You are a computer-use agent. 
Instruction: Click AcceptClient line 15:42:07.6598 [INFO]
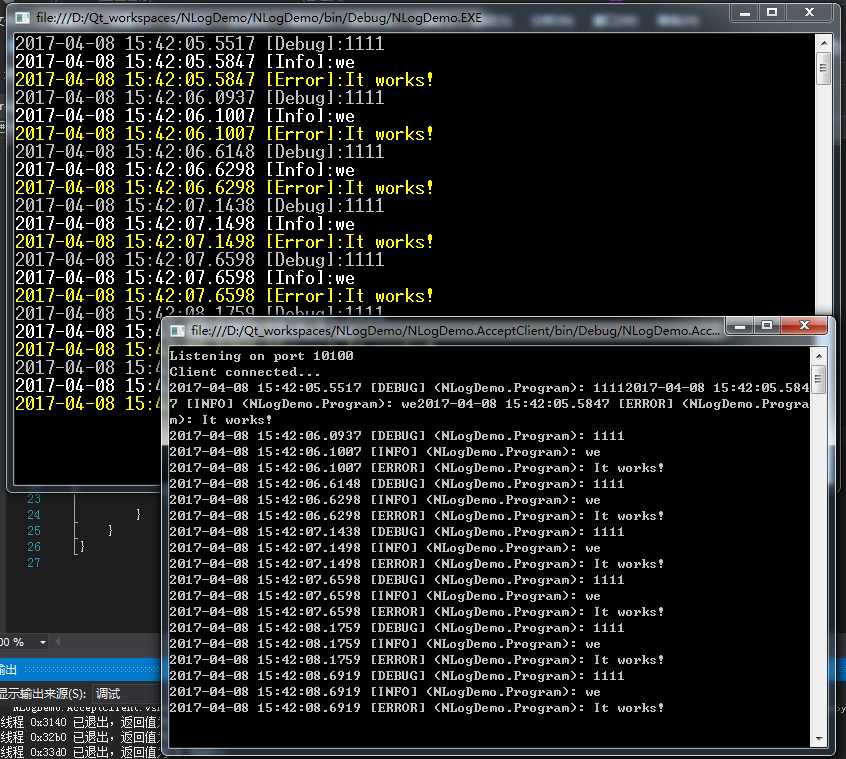coord(385,596)
